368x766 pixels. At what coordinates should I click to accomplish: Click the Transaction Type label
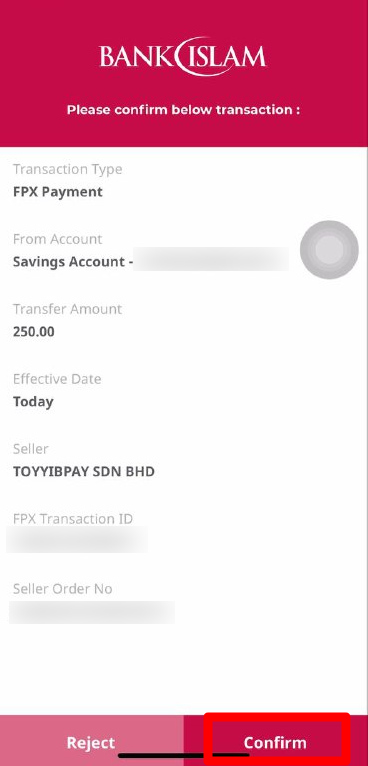pos(67,170)
